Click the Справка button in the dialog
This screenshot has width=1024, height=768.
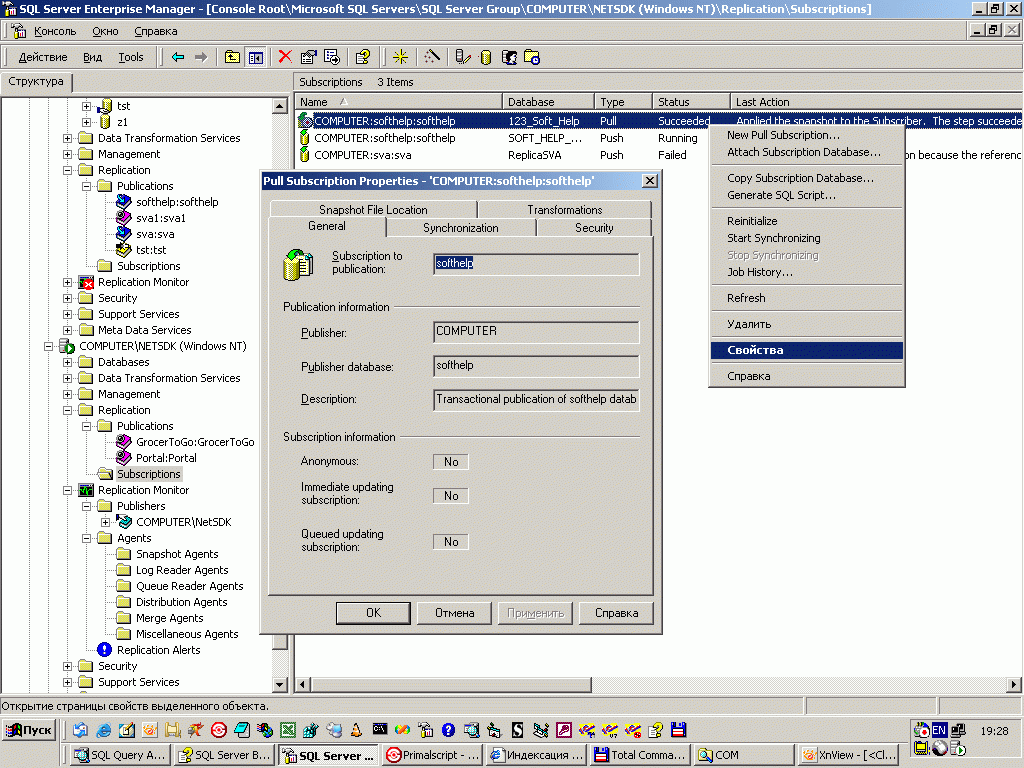tap(616, 613)
